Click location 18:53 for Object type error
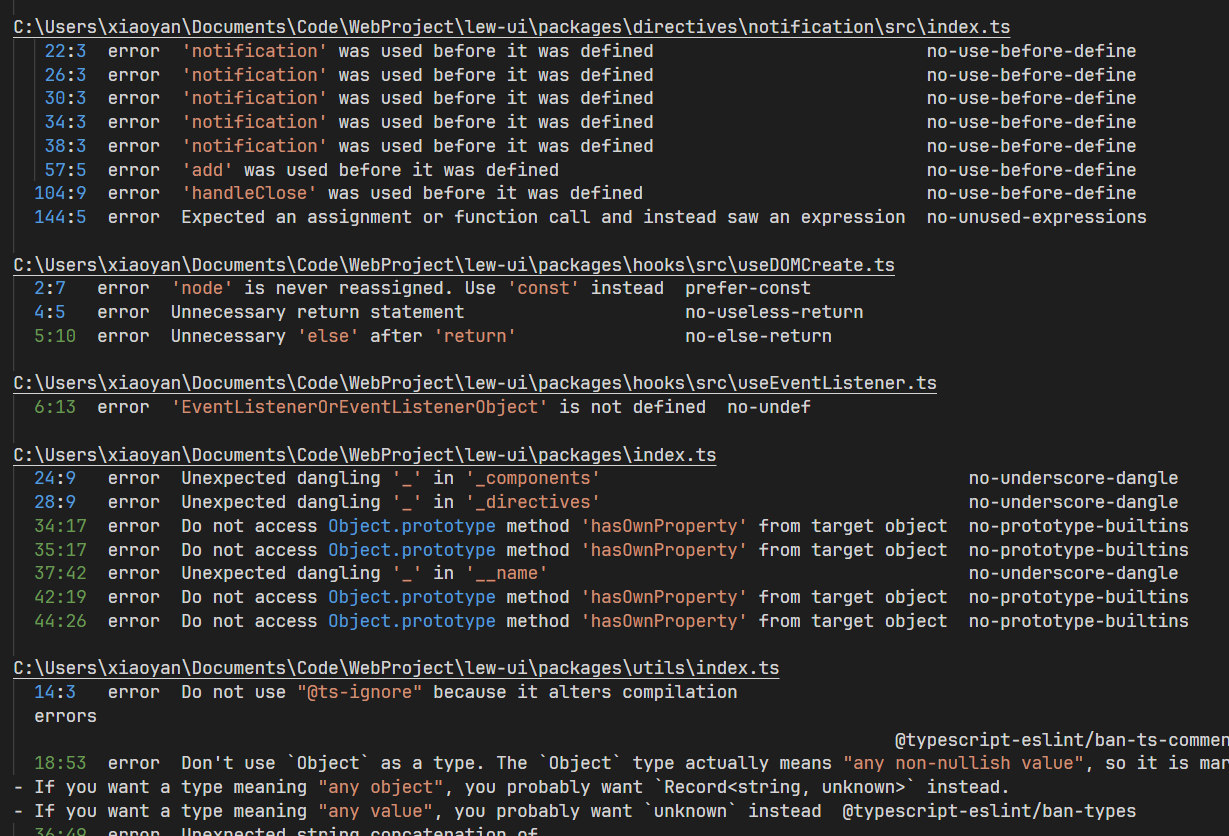This screenshot has height=836, width=1229. pyautogui.click(x=60, y=763)
